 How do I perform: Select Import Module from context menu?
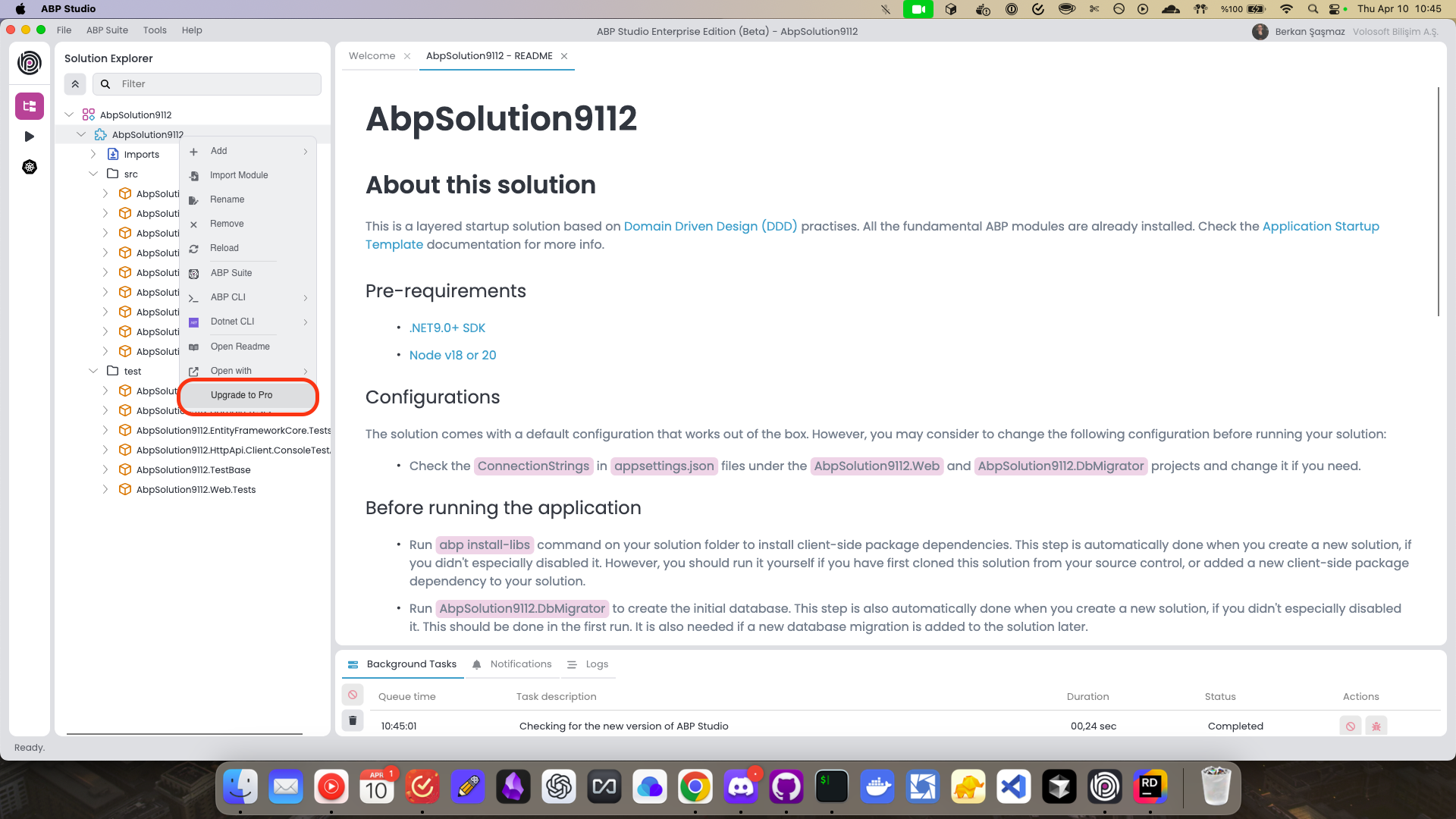click(x=239, y=175)
